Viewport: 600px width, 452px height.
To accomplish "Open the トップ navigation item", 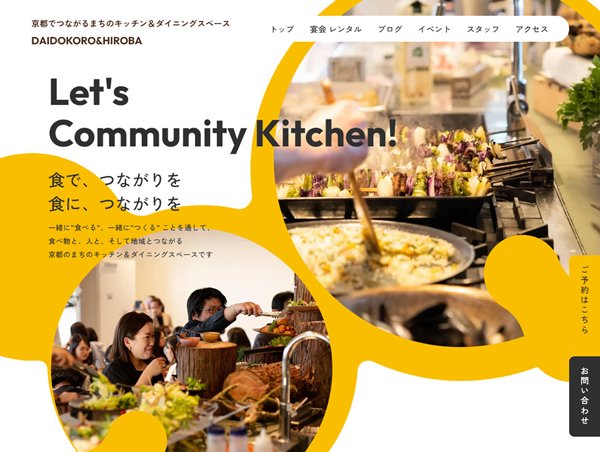I will tap(282, 29).
